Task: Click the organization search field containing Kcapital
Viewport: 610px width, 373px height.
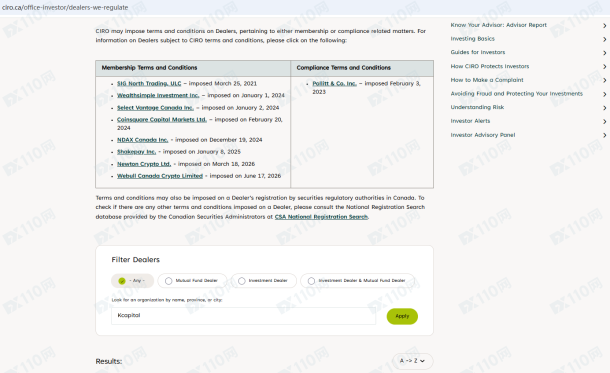Action: click(244, 316)
